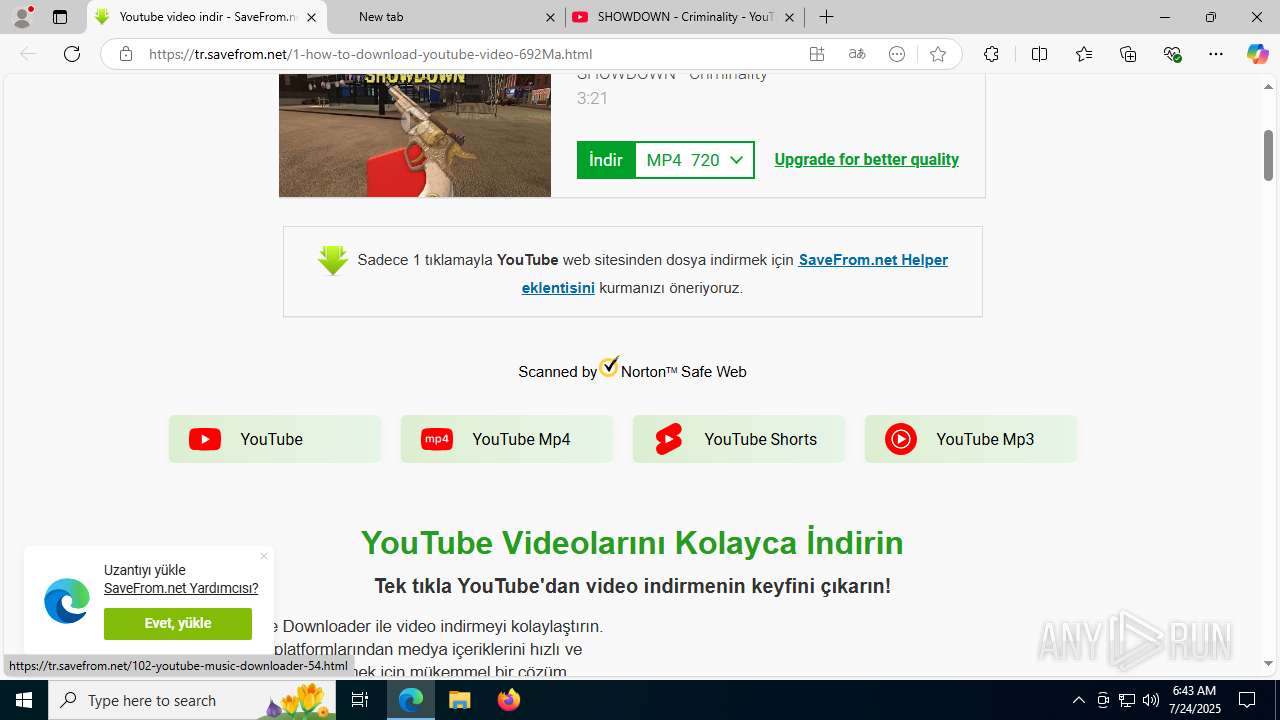This screenshot has height=720, width=1280.
Task: Click the green İndir download button
Action: point(605,160)
